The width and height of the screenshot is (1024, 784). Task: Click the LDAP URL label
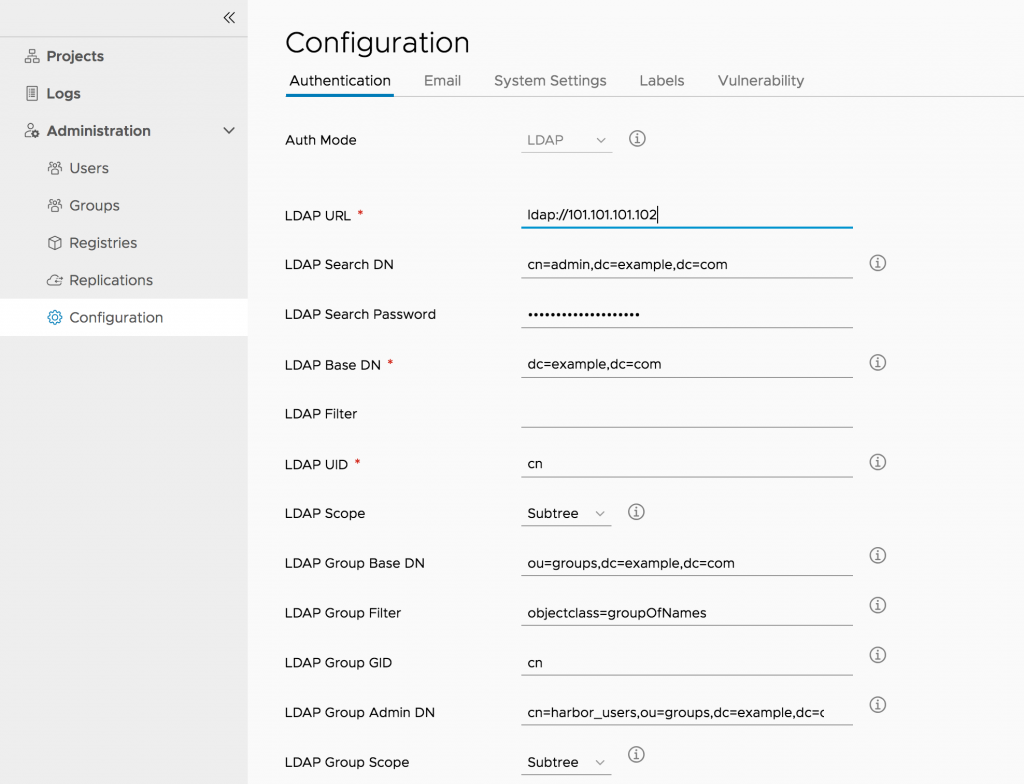[x=317, y=216]
